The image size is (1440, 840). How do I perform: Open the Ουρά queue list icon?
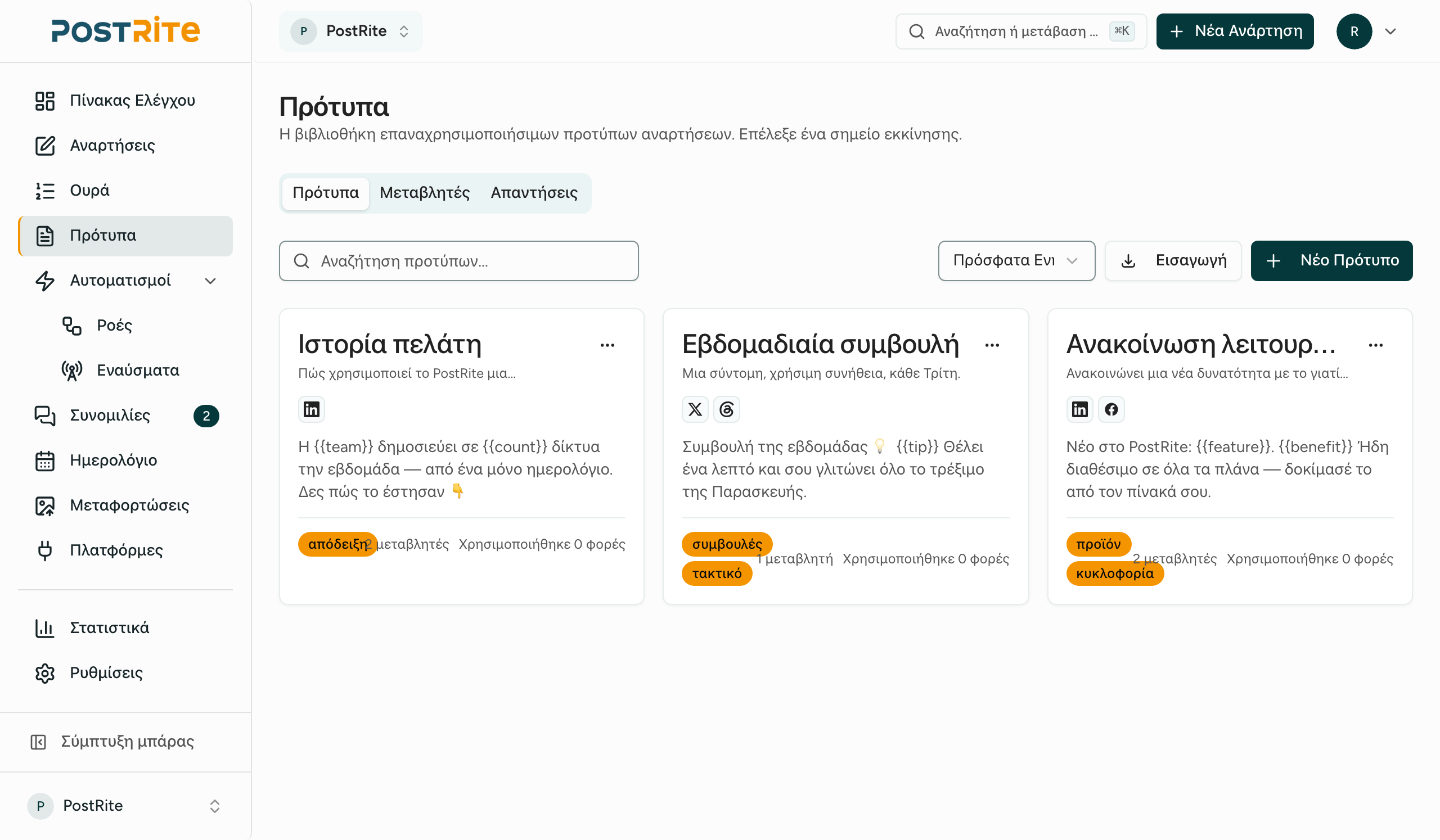pos(44,191)
